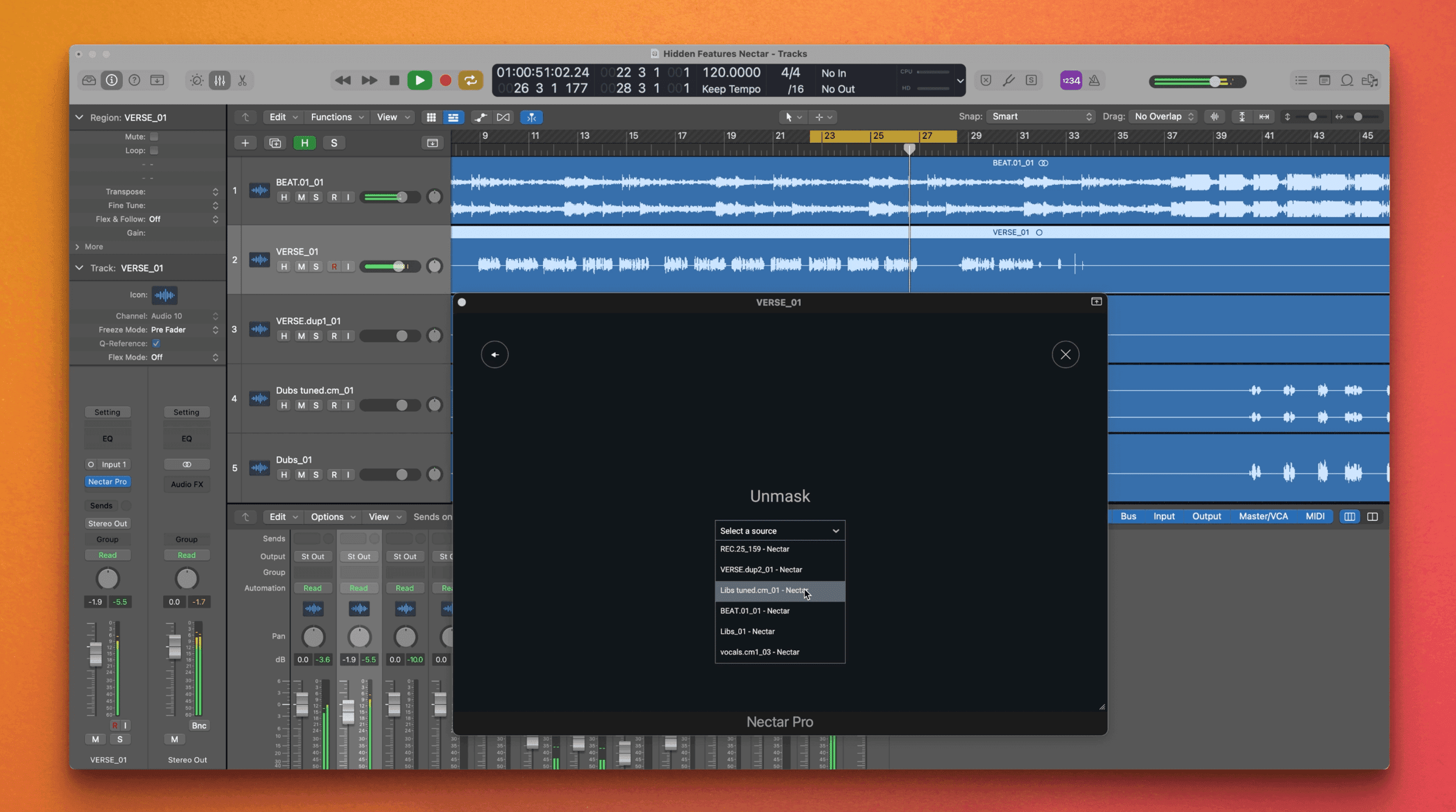Click the Audio FX slot on Stereo Out
This screenshot has height=812, width=1456.
coord(187,484)
